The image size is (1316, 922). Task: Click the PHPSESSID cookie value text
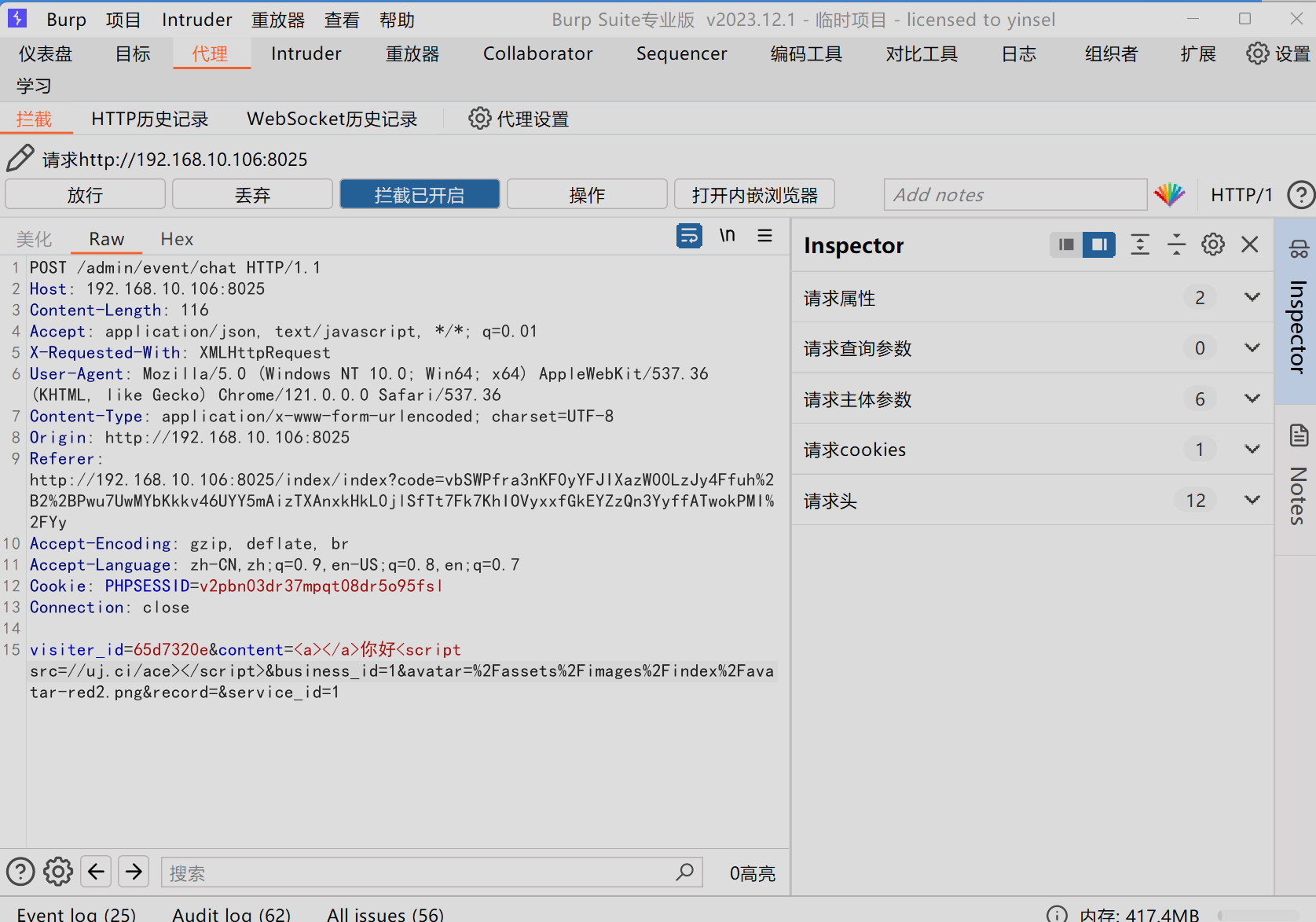[x=321, y=586]
